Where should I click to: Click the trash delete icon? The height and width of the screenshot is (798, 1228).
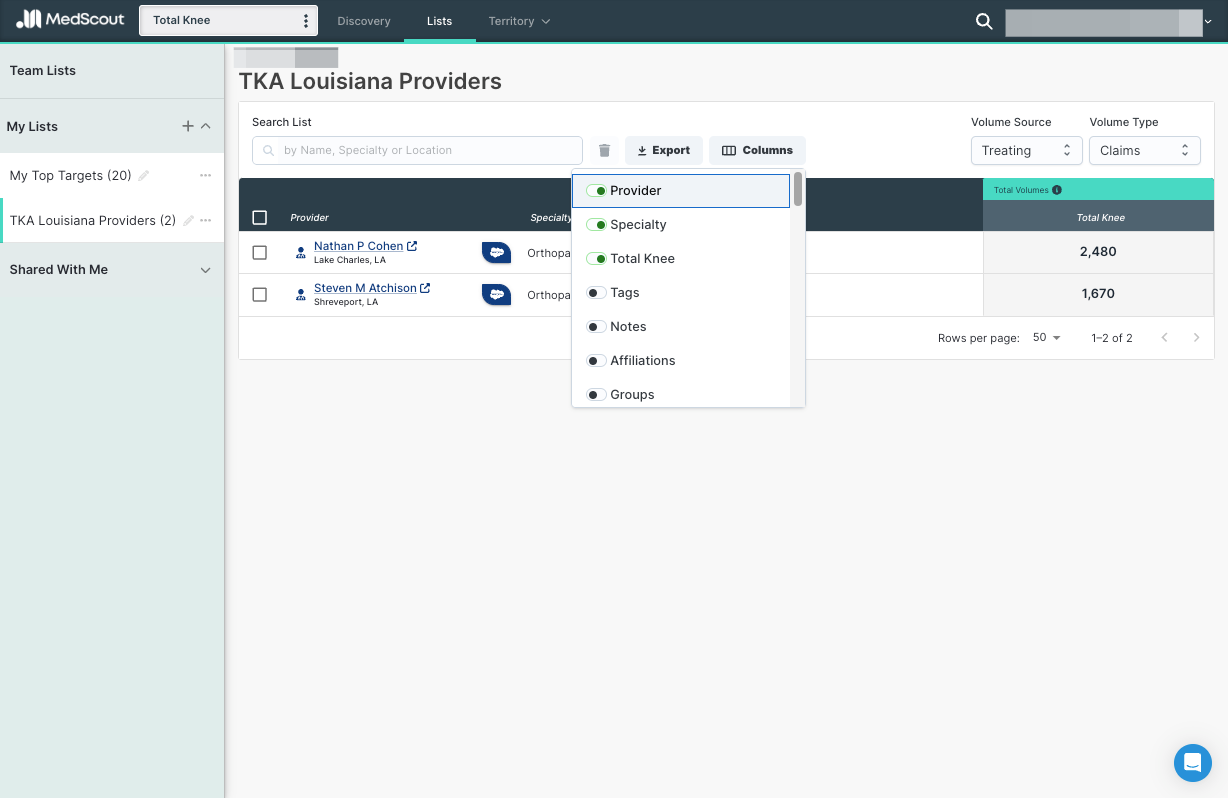pos(604,150)
